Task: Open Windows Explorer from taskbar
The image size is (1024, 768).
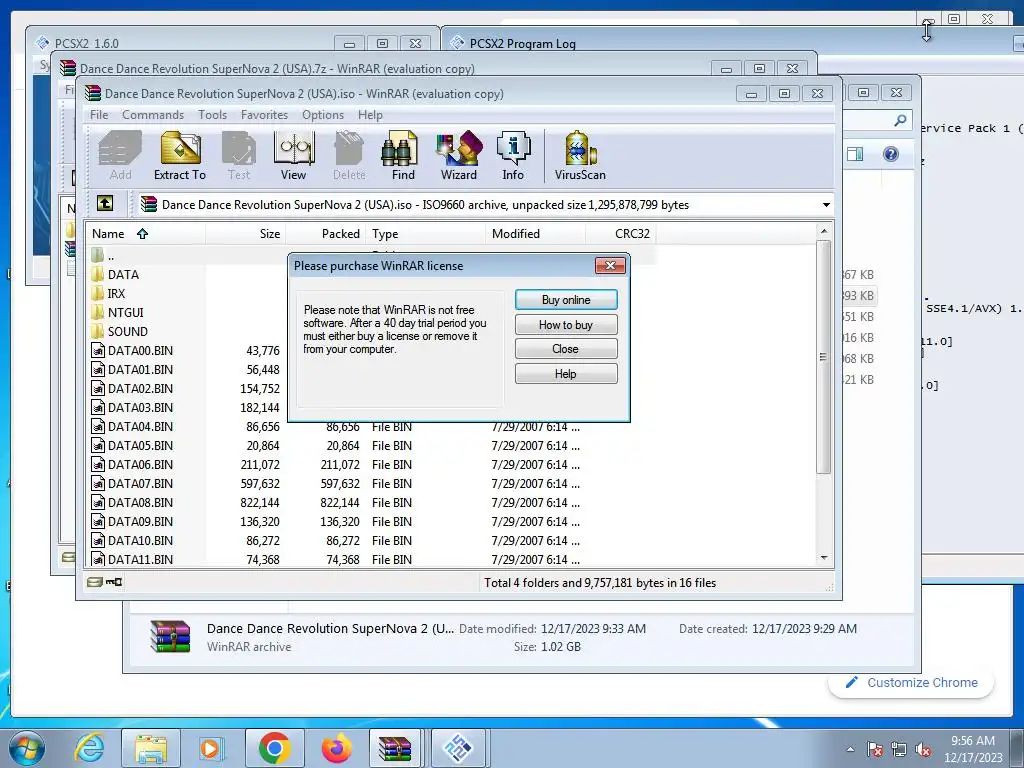Action: coord(151,748)
